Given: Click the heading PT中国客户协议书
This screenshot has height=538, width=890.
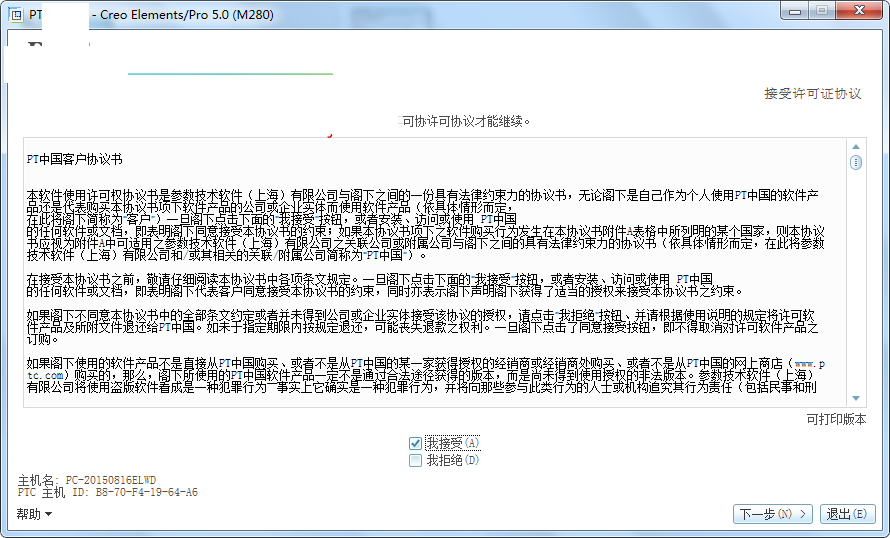Looking at the screenshot, I should tap(74, 159).
